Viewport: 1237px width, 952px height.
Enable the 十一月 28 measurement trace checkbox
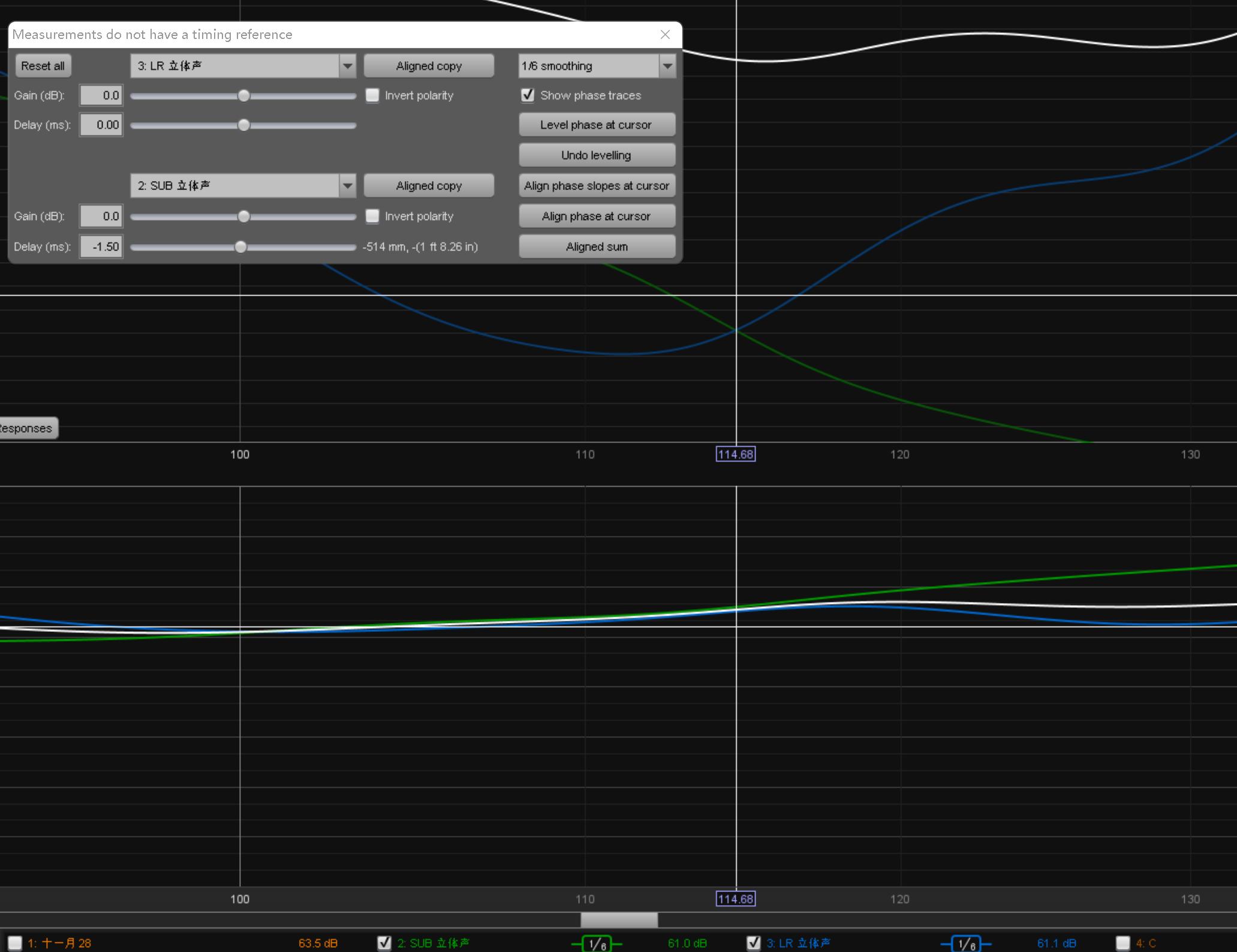(15, 943)
